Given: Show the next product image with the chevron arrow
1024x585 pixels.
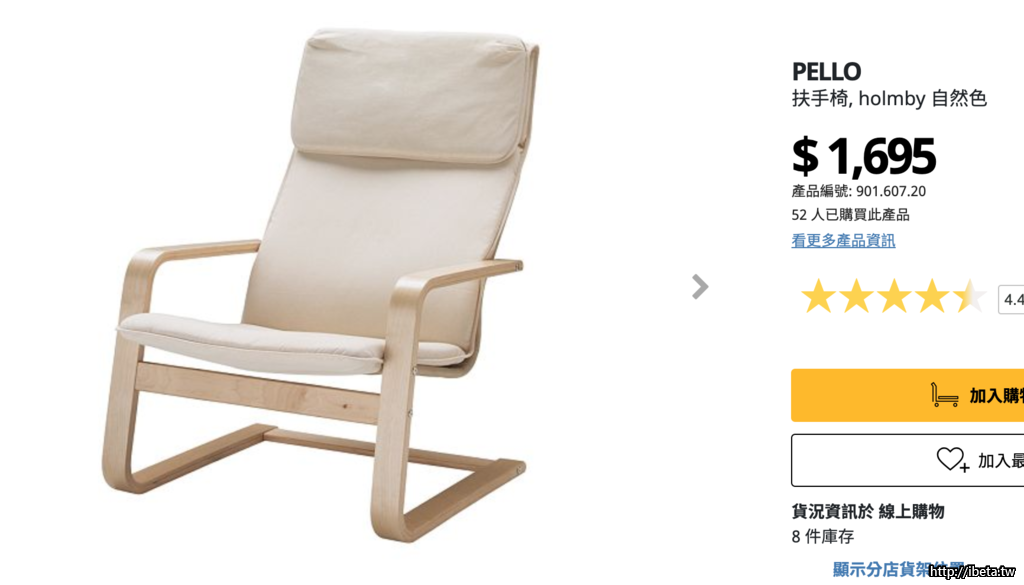Looking at the screenshot, I should (700, 287).
